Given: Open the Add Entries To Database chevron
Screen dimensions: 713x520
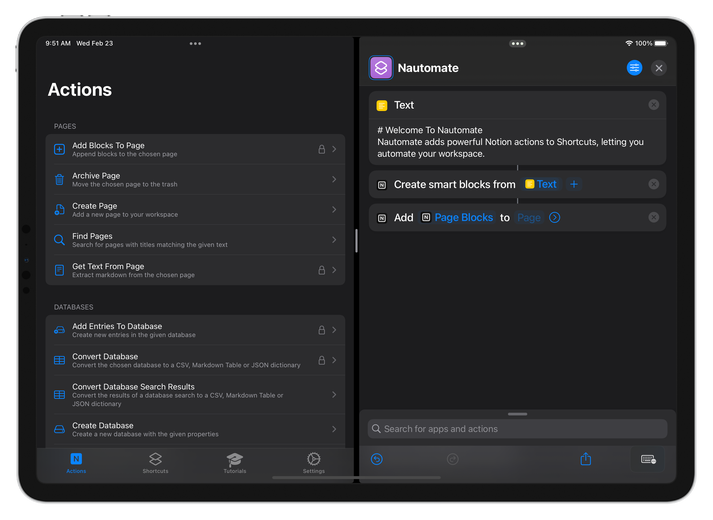Looking at the screenshot, I should 334,330.
